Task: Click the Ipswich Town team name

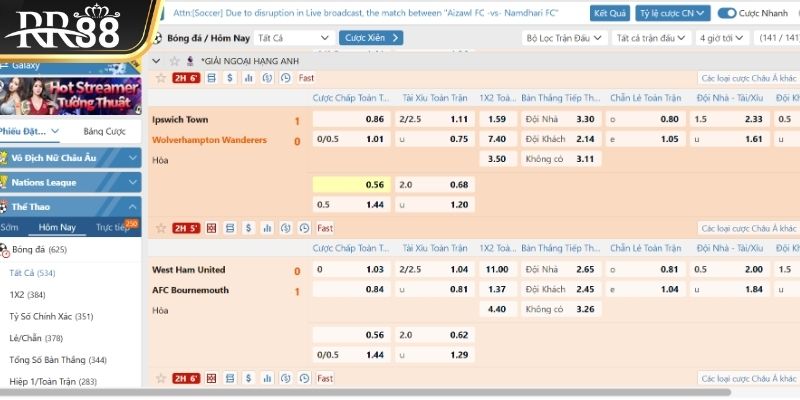Action: (180, 119)
